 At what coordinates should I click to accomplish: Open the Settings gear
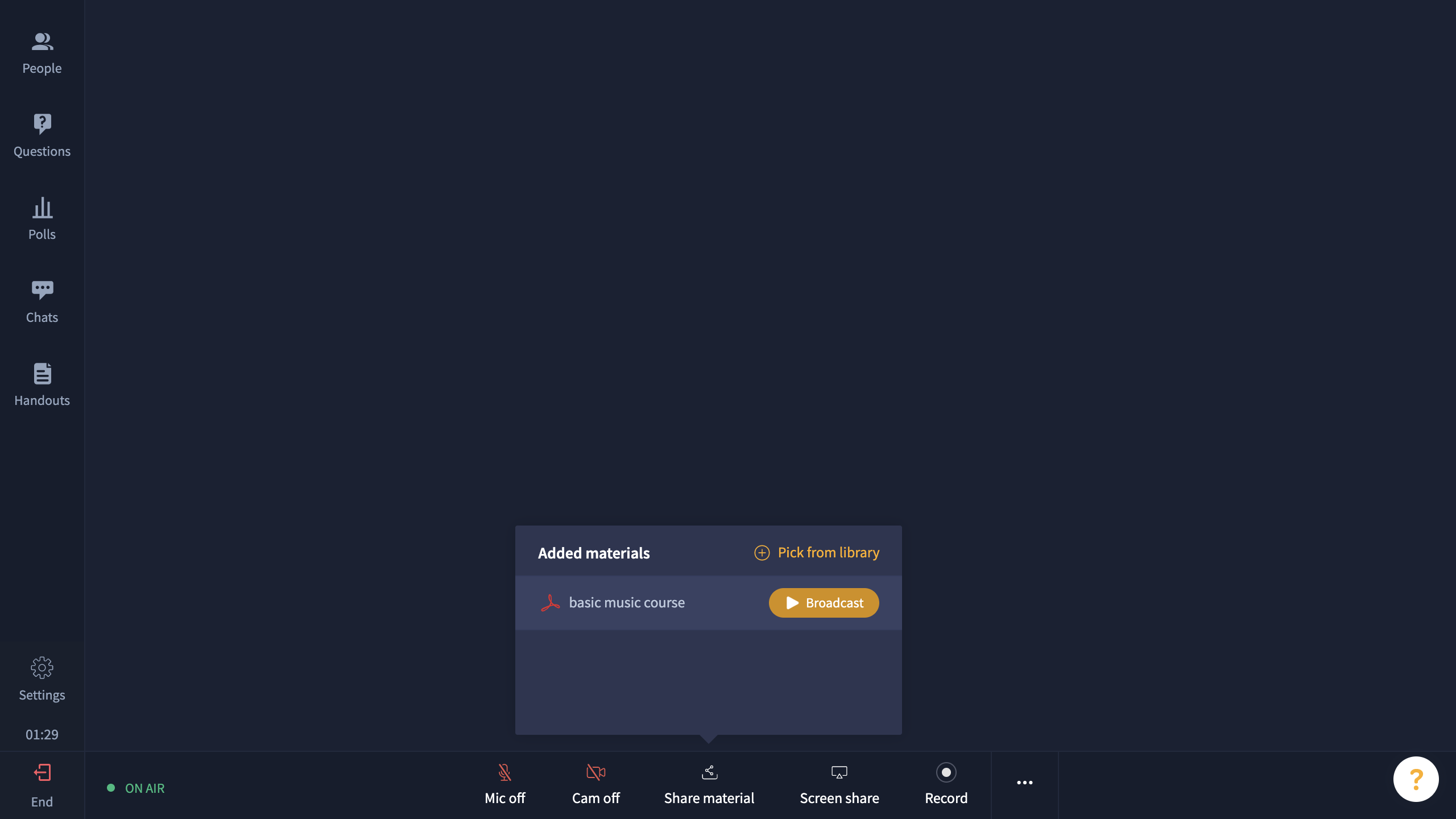(x=42, y=680)
